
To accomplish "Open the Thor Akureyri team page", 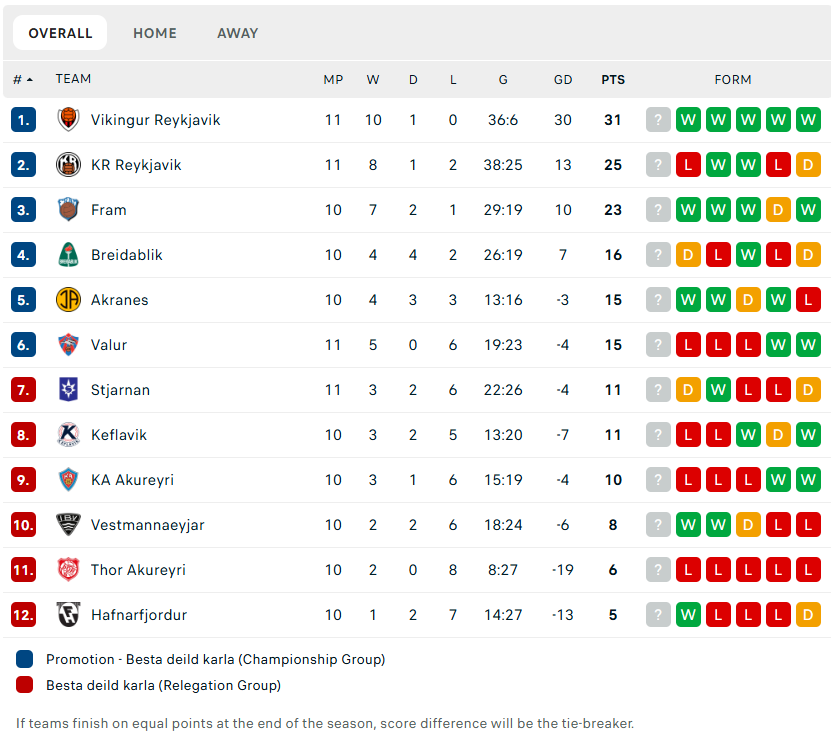I will [x=138, y=570].
